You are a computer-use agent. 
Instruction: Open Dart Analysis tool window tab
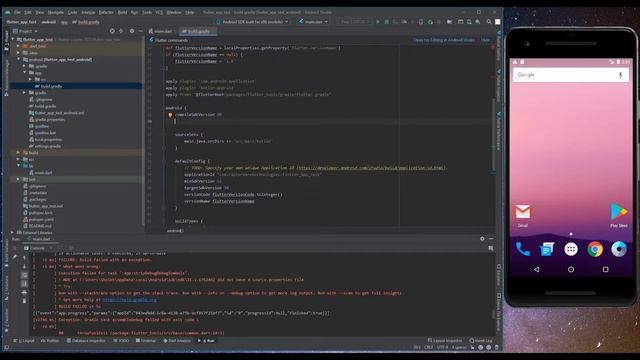(177, 340)
